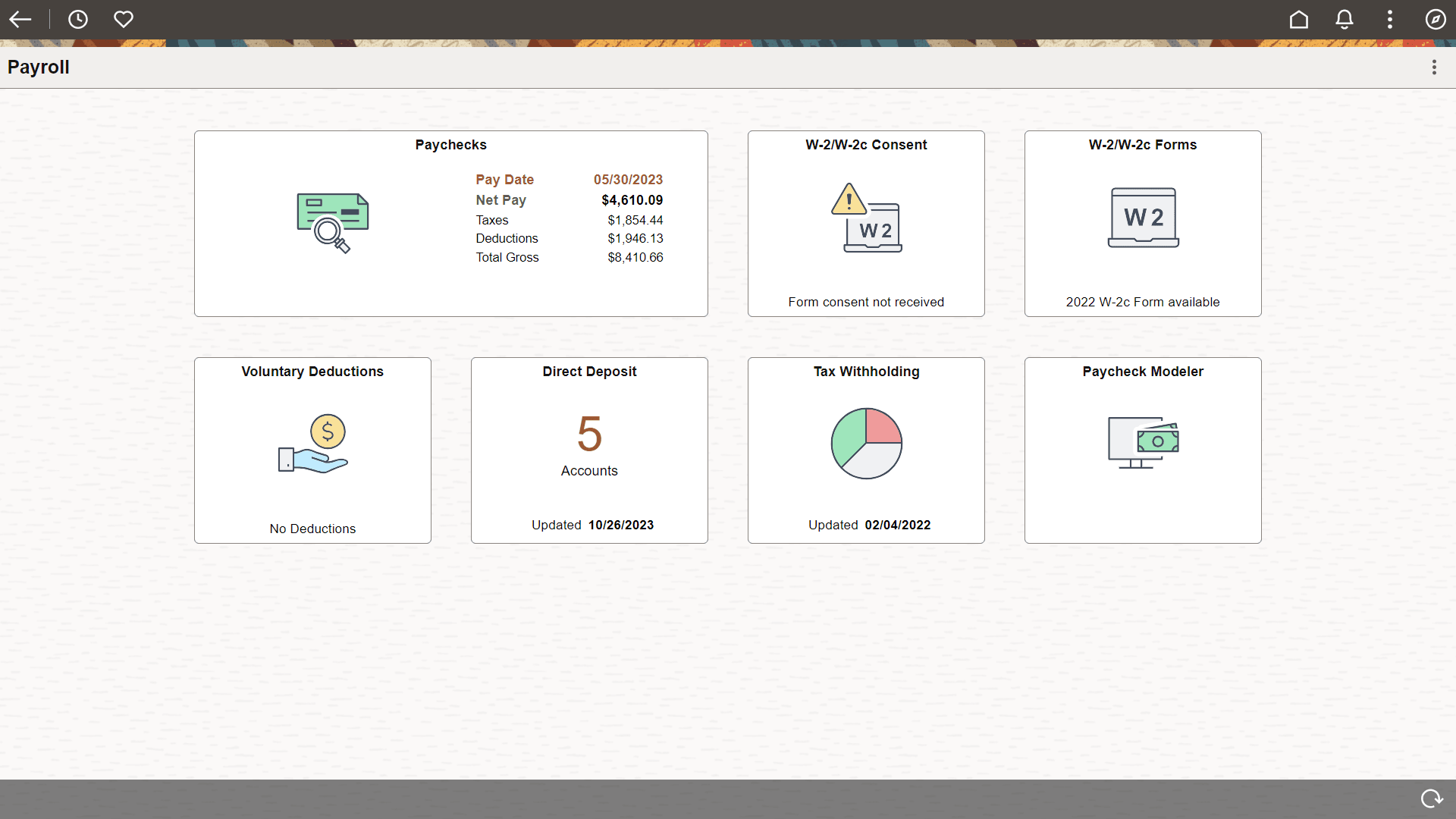Open Favorites using the heart icon

[x=123, y=20]
